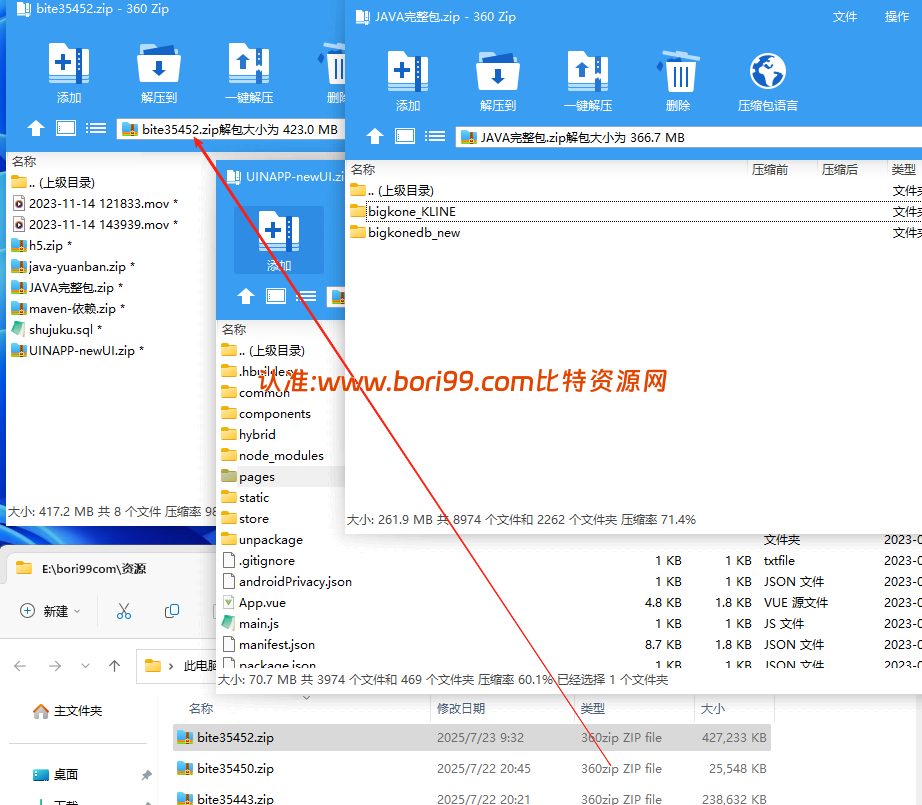Screen dimensions: 922x805
Task: Click Explorer Back arrow
Action: click(20, 666)
